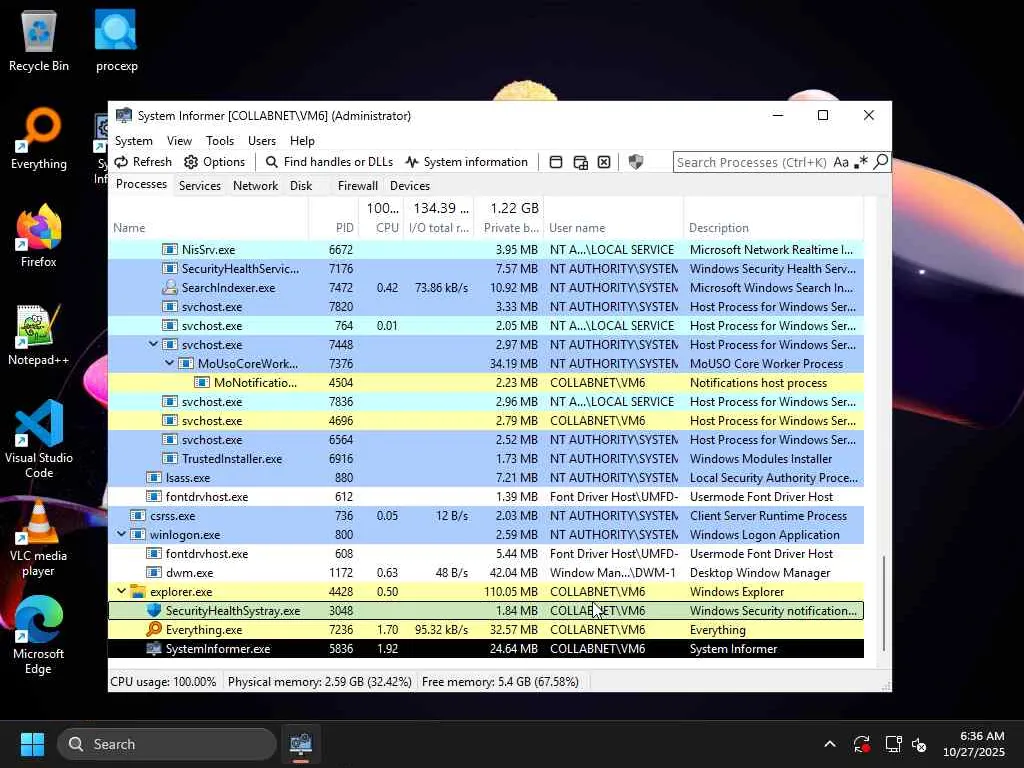Open procexp desktop icon
1024x768 pixels.
click(116, 40)
